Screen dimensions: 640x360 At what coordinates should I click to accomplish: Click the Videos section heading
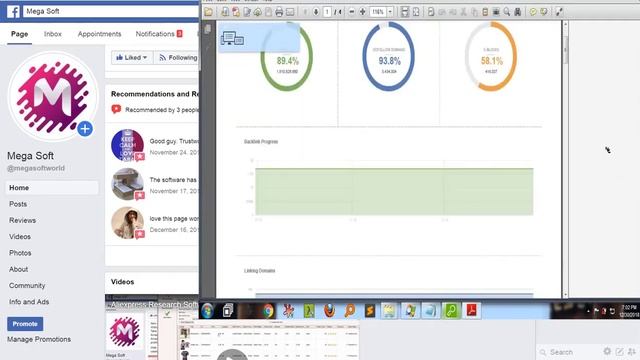click(122, 282)
